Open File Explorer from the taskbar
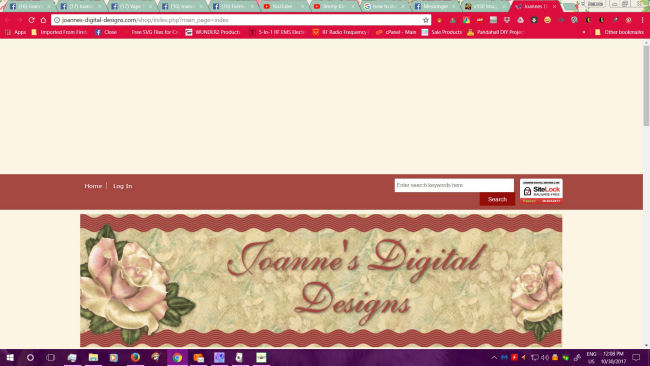This screenshot has width=650, height=366. pos(93,357)
